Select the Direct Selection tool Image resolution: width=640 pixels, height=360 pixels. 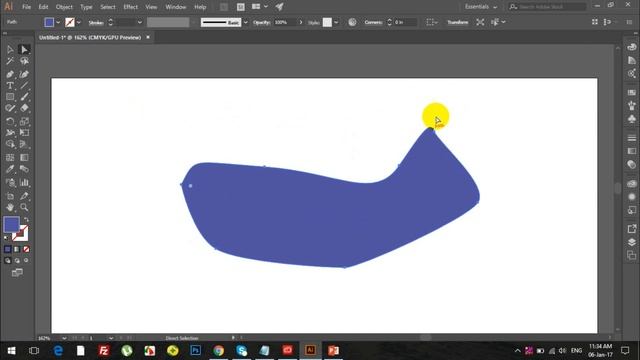[x=24, y=49]
